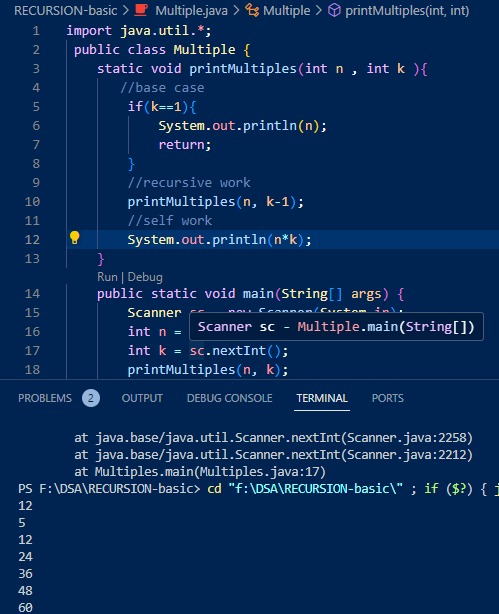Click the 'Scanner sc - Multiple.main(String[])' hover tooltip

click(x=336, y=327)
